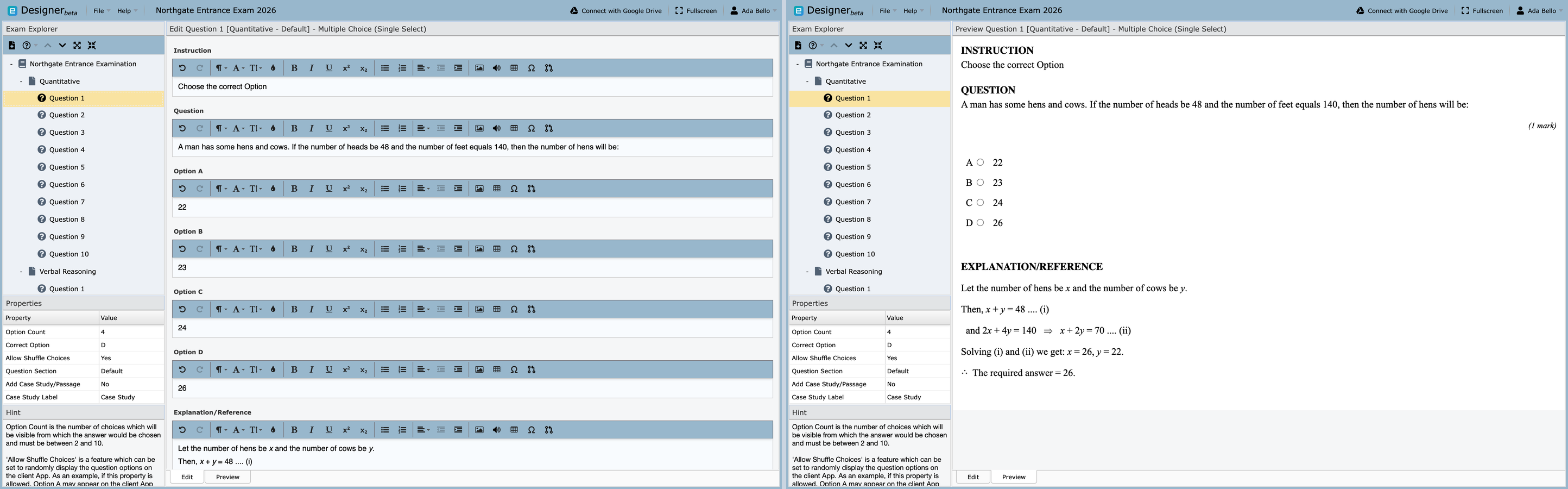
Task: Collapse Northgate Entrance Examination in left explorer
Action: click(11, 64)
